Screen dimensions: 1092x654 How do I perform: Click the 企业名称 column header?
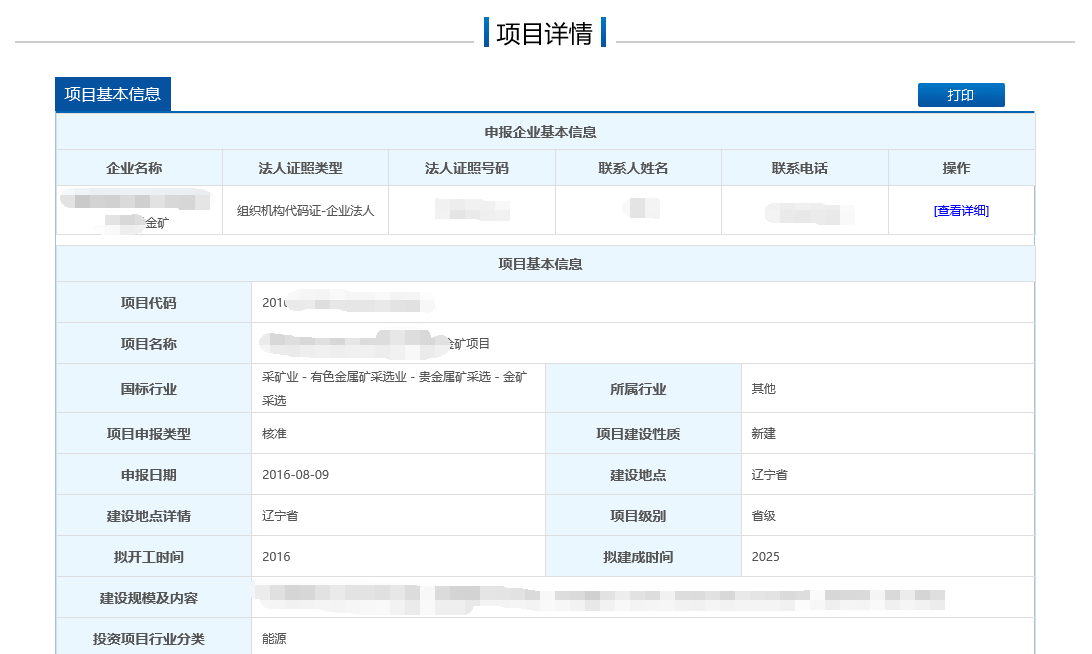click(x=139, y=168)
